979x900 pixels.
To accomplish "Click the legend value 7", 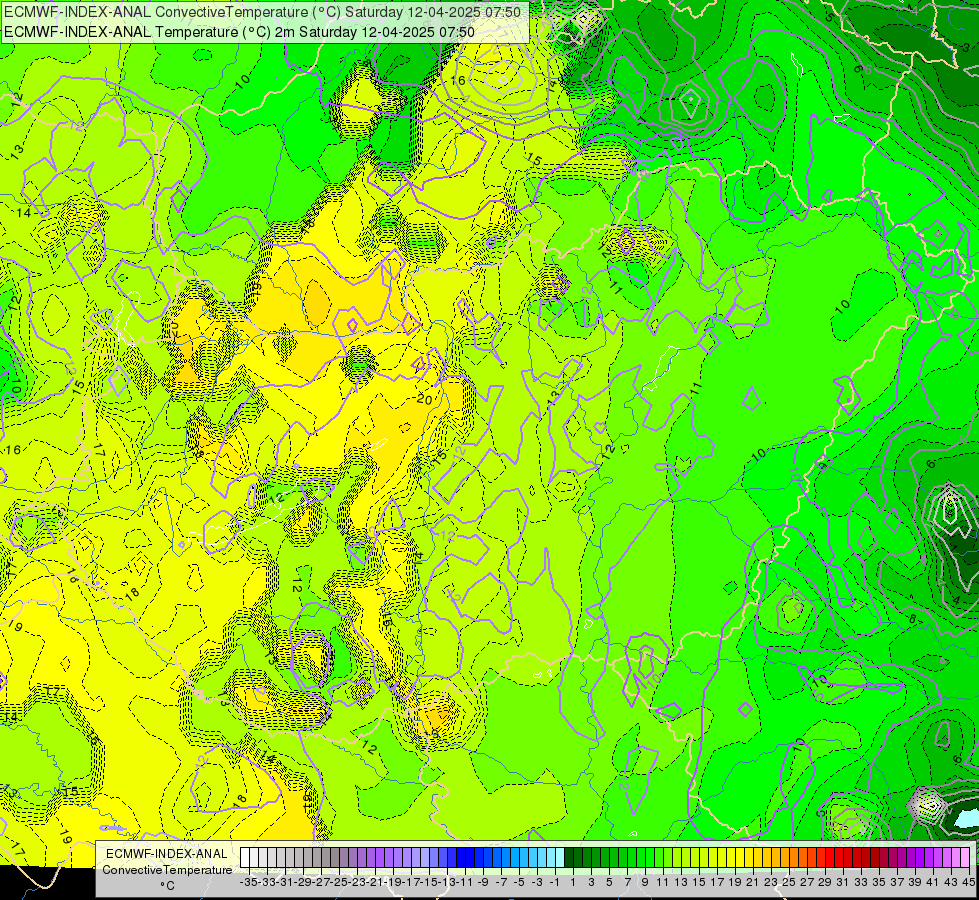I will tap(627, 882).
